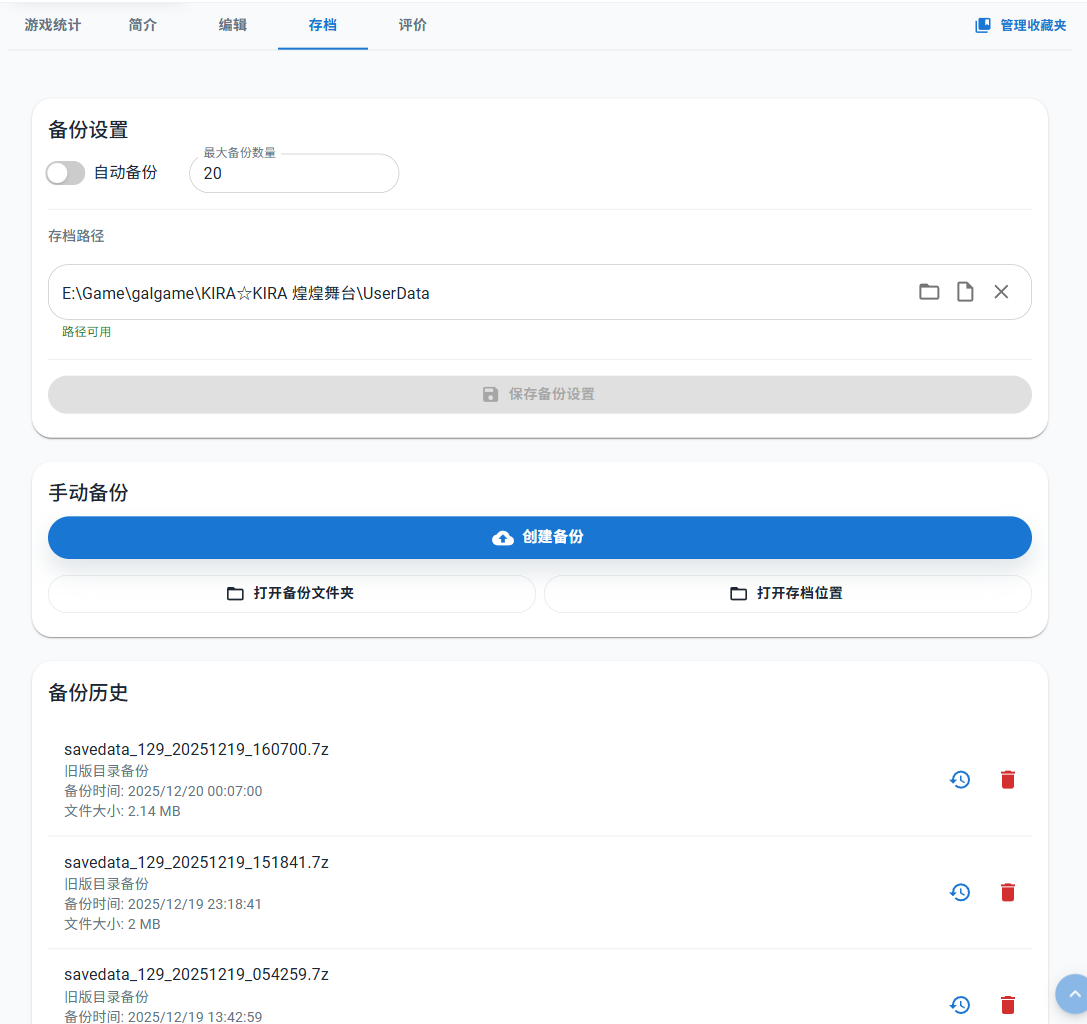The width and height of the screenshot is (1087, 1024).
Task: Go to the 编辑 tab
Action: coord(233,25)
